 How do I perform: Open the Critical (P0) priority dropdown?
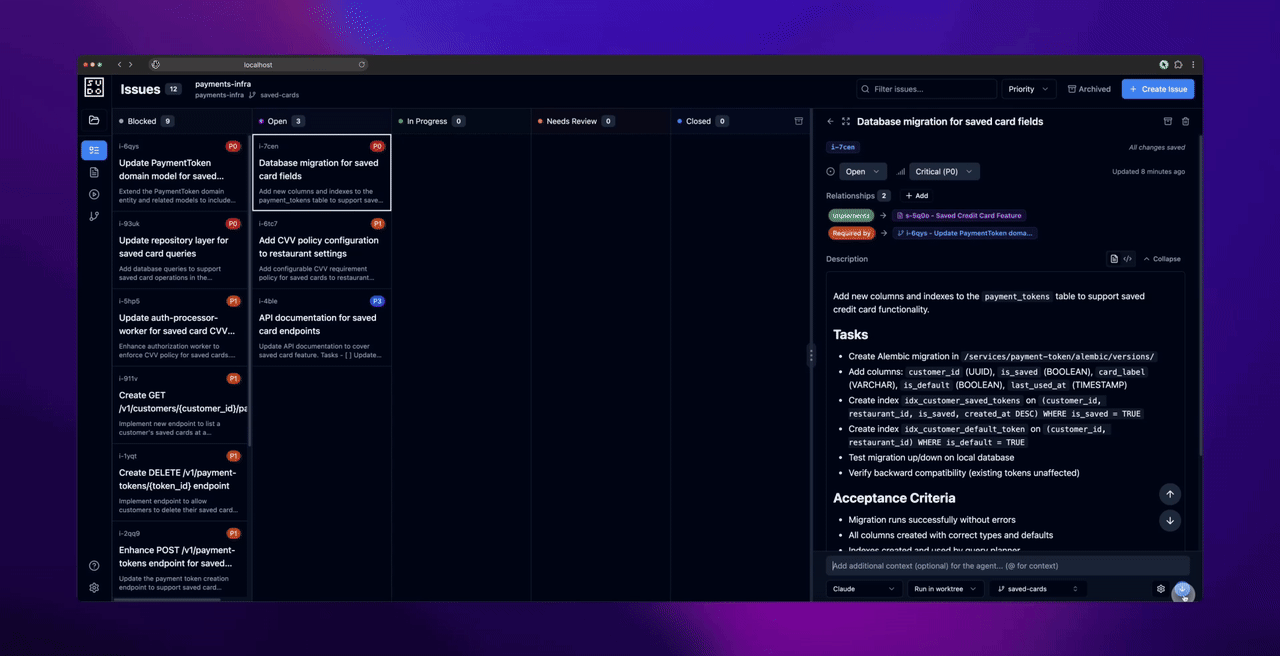(x=944, y=172)
